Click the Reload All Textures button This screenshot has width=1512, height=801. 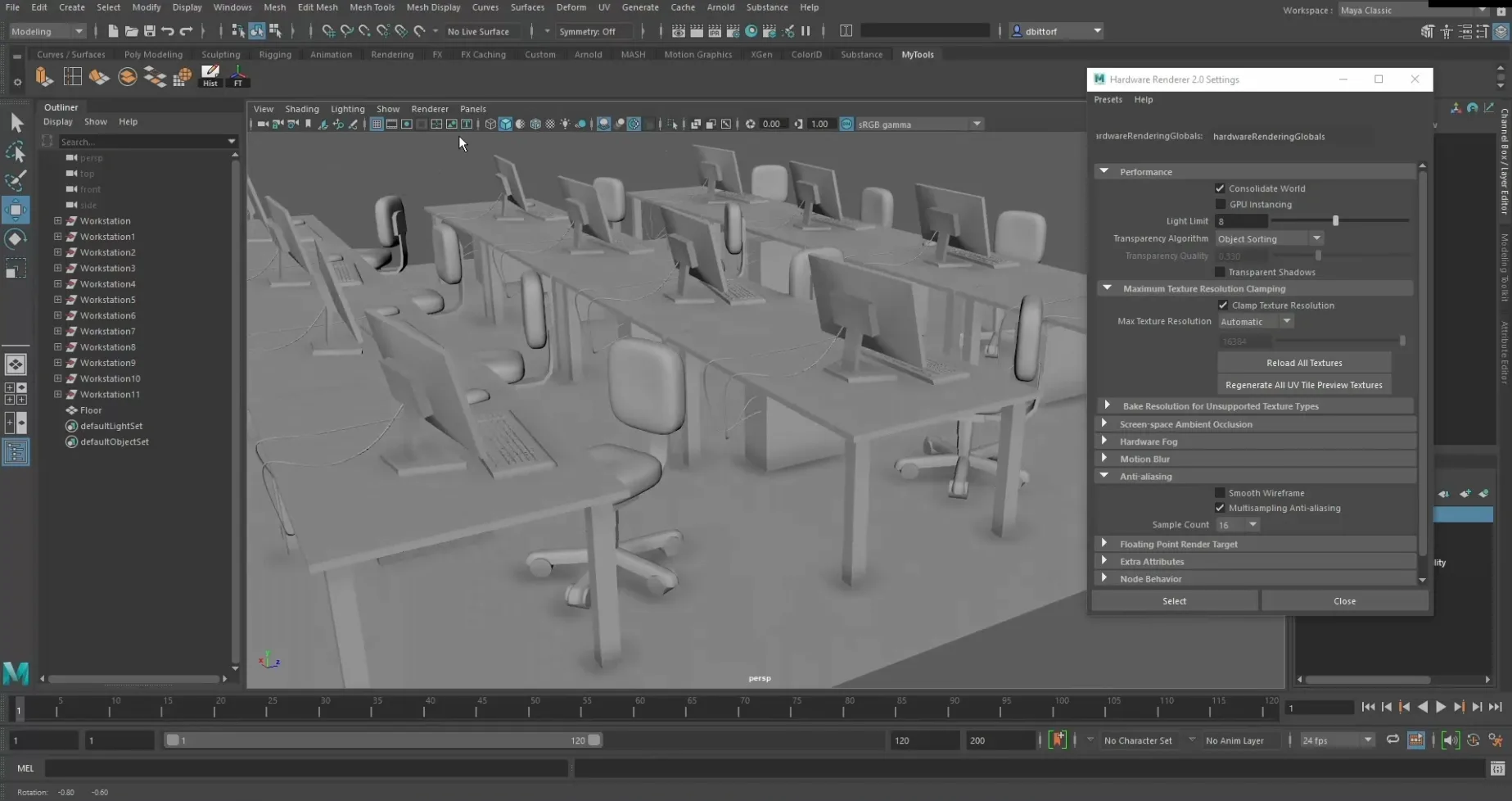(1304, 363)
